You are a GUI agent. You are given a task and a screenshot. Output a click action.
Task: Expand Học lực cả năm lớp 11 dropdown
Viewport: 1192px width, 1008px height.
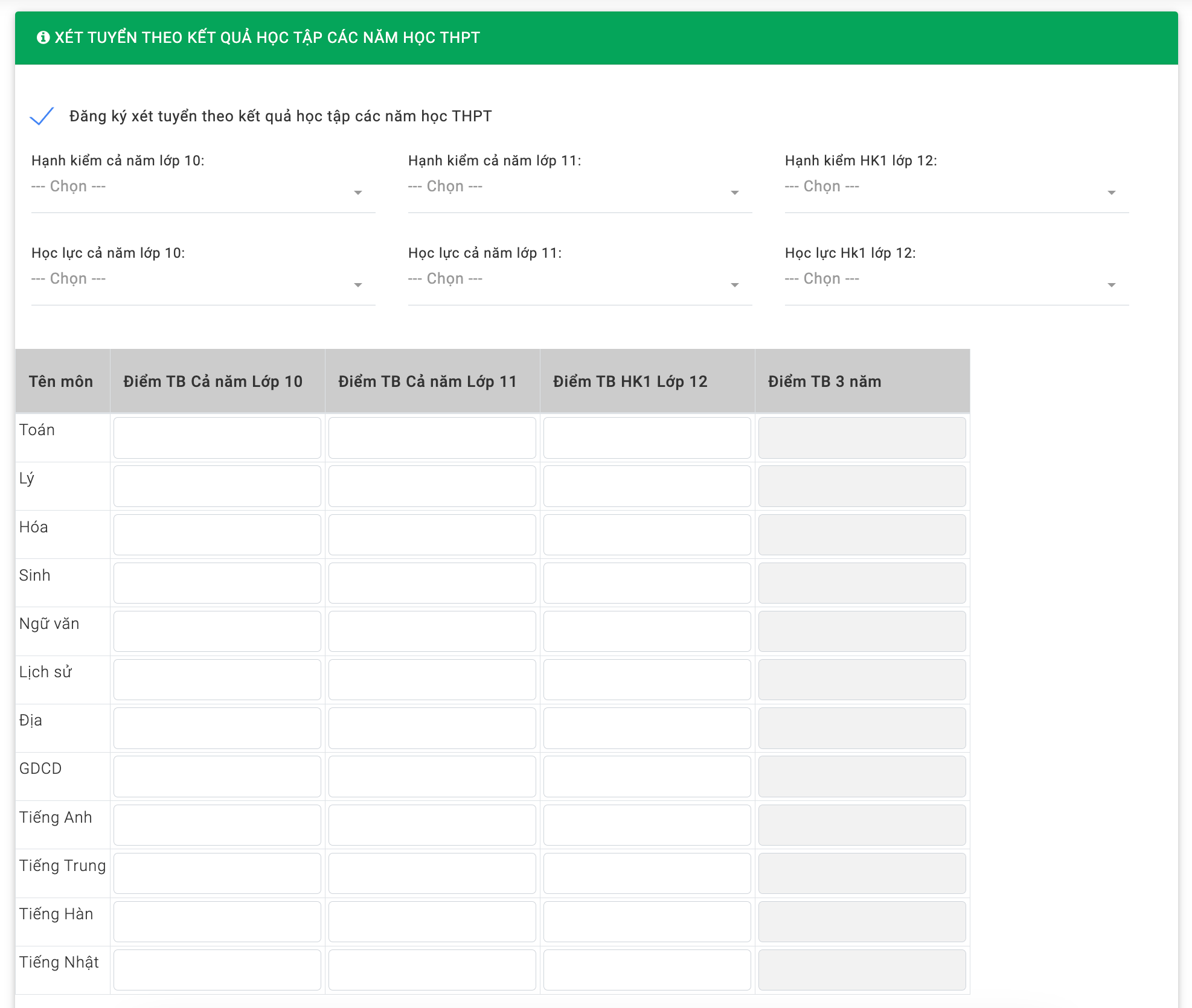coord(580,279)
